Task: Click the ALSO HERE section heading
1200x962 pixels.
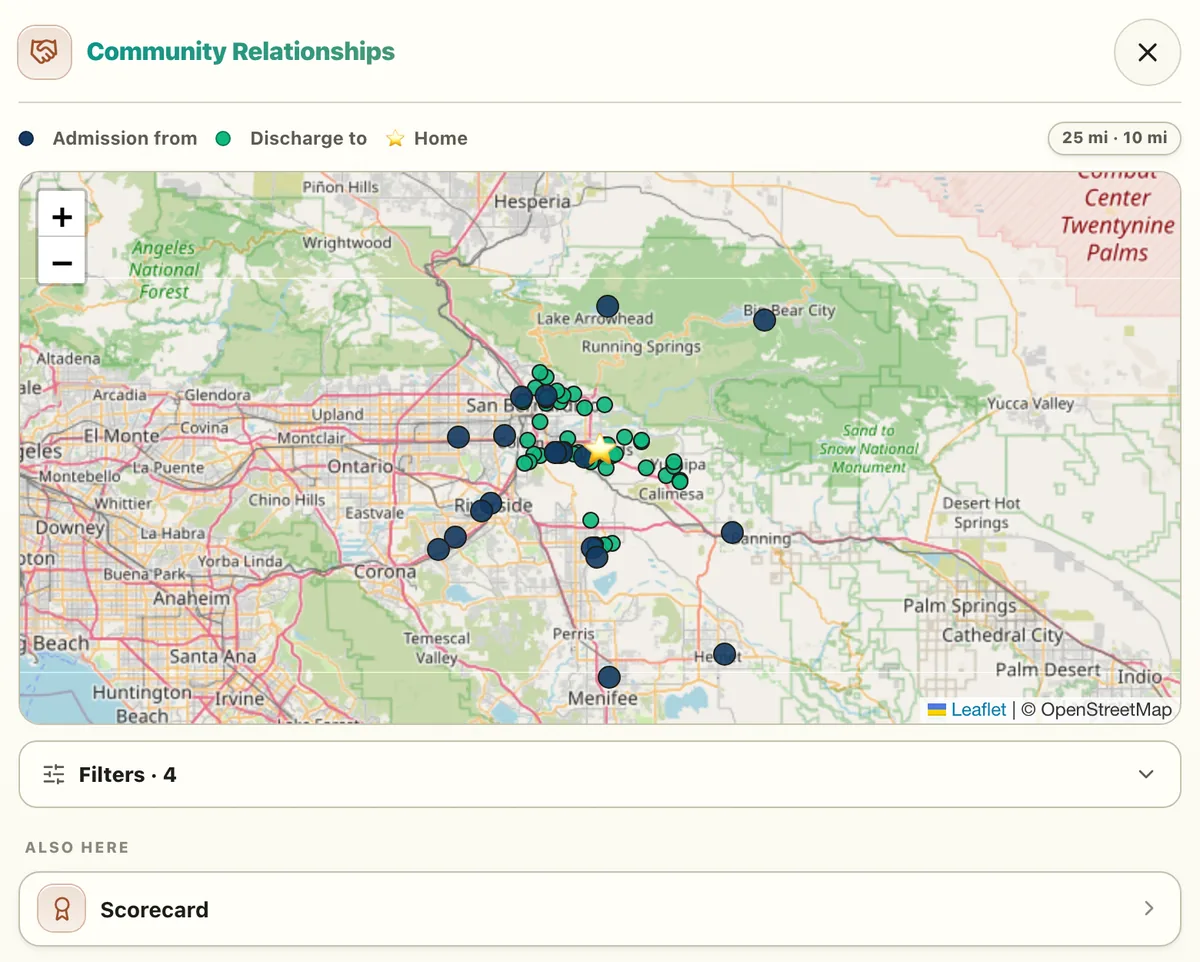Action: pyautogui.click(x=77, y=847)
